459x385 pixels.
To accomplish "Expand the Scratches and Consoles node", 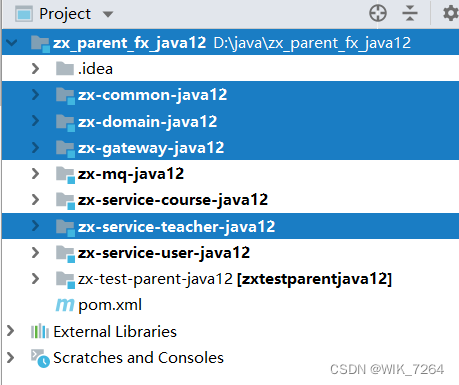I will (x=11, y=357).
